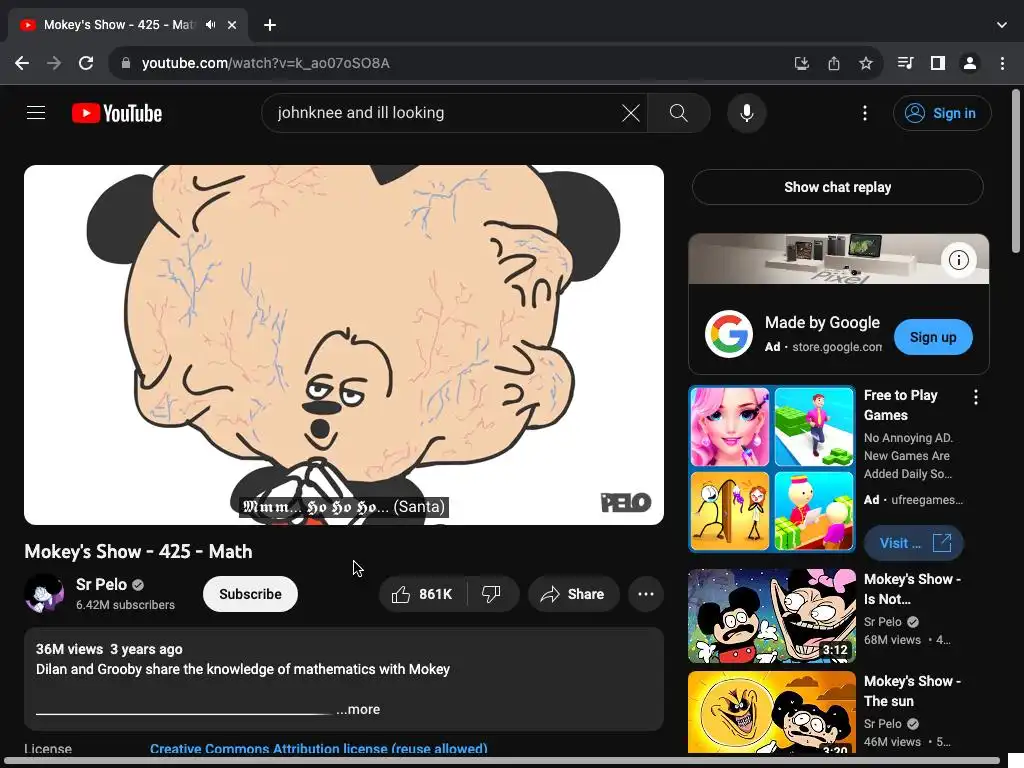
Task: Open Pixel ad banner image
Action: pyautogui.click(x=839, y=259)
